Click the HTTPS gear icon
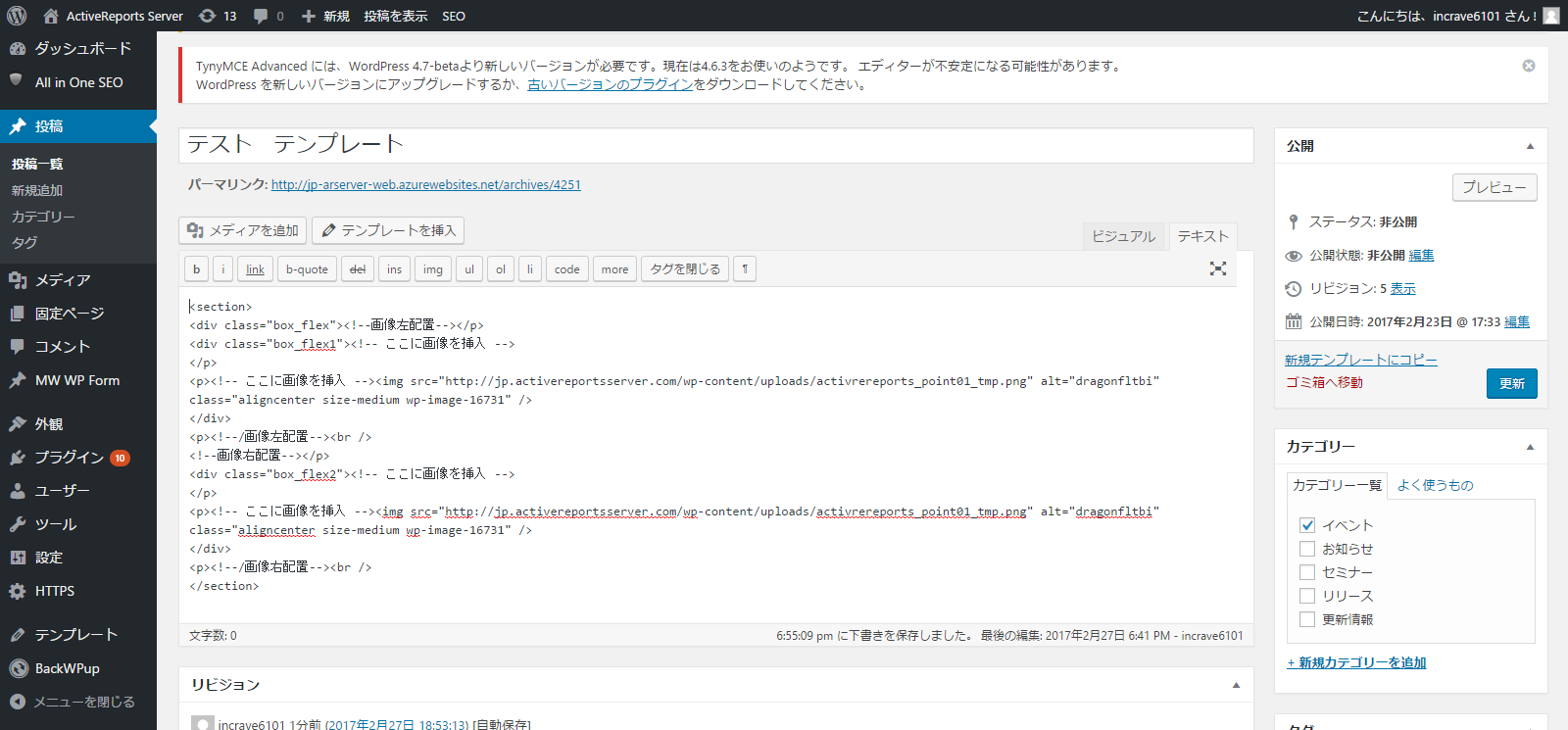Screen dimensions: 1568x730 pos(18,591)
